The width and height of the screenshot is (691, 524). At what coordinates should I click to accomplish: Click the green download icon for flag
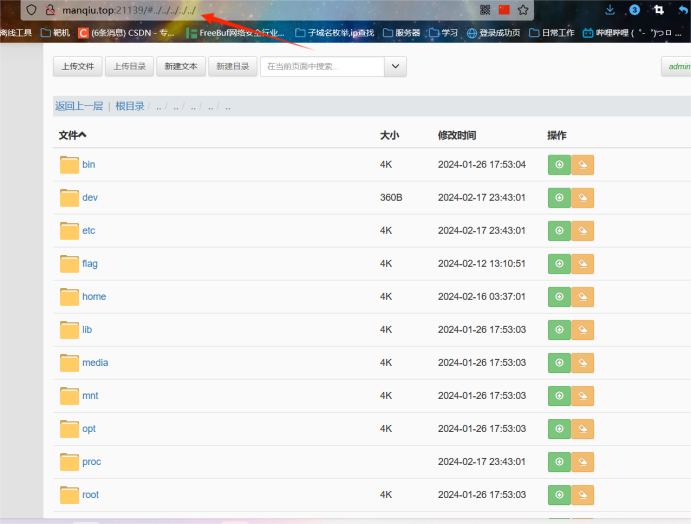click(559, 264)
